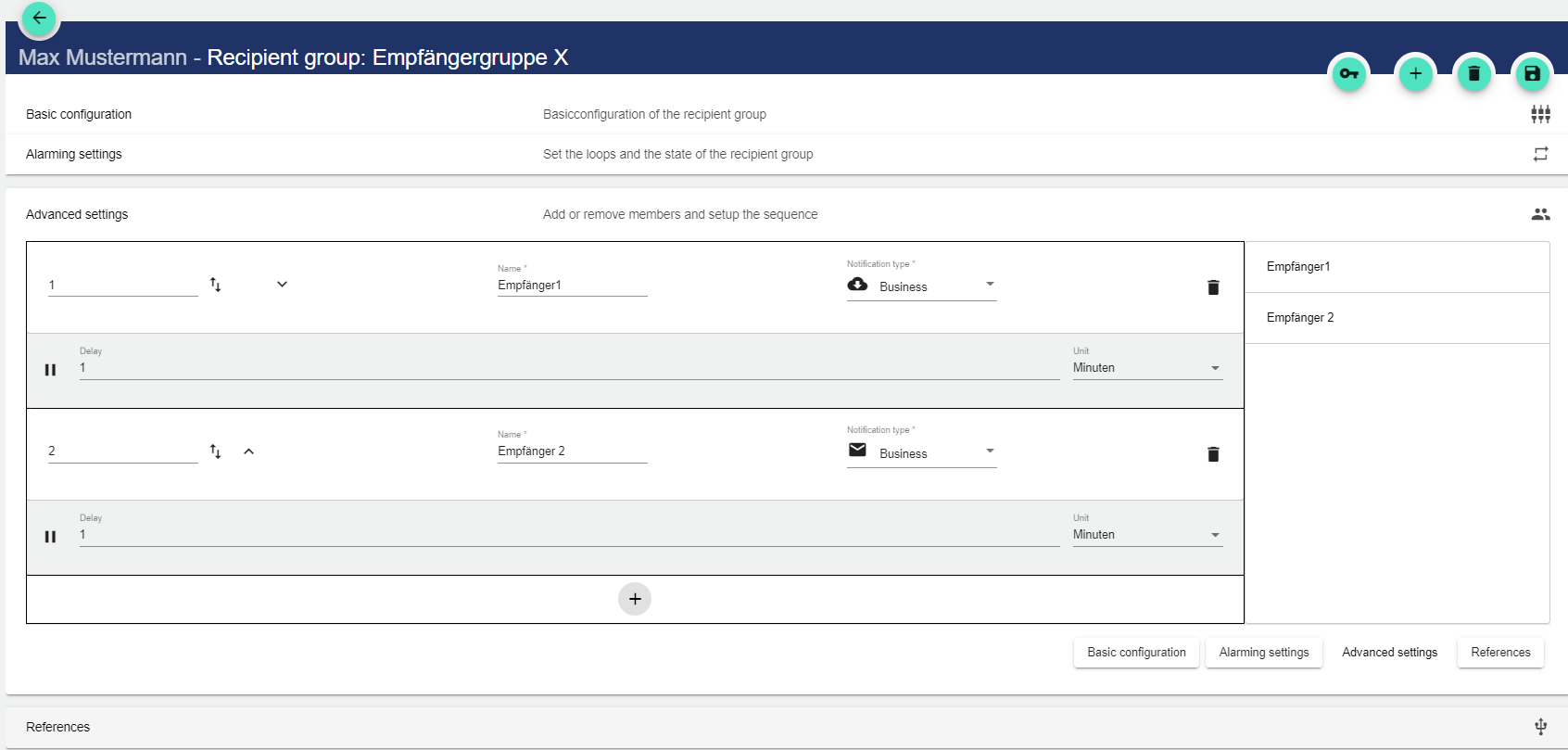Screen dimensions: 1568x750
Task: Switch to the Basic configuration tab button
Action: coord(1136,653)
